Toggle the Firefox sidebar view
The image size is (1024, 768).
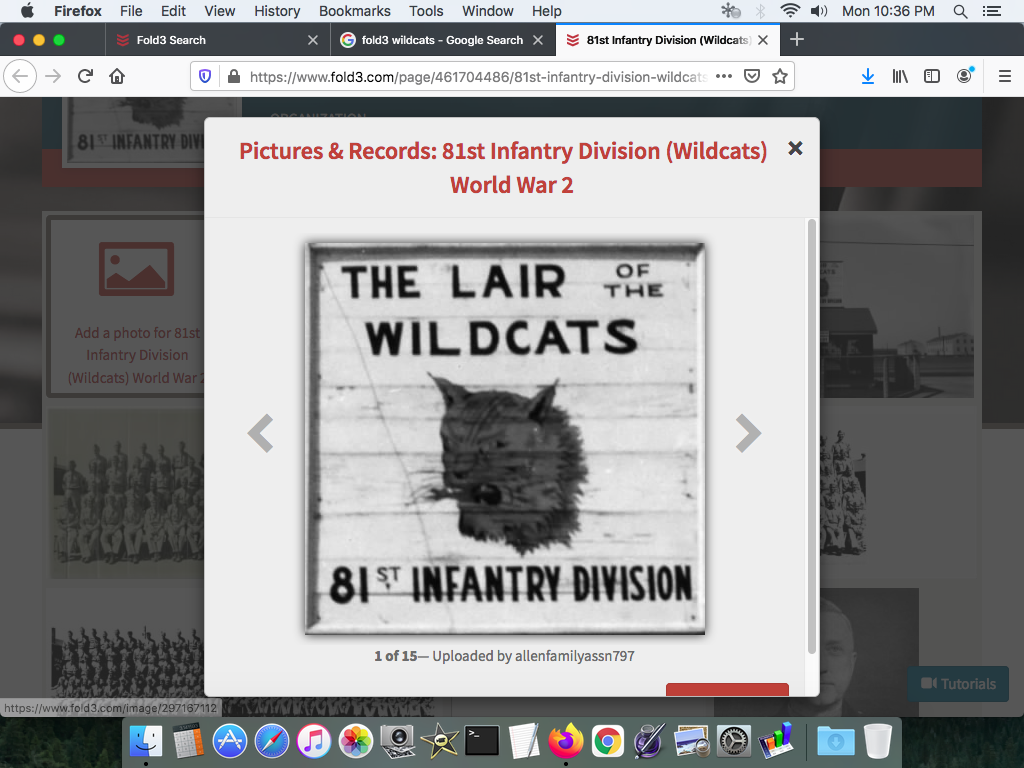932,76
